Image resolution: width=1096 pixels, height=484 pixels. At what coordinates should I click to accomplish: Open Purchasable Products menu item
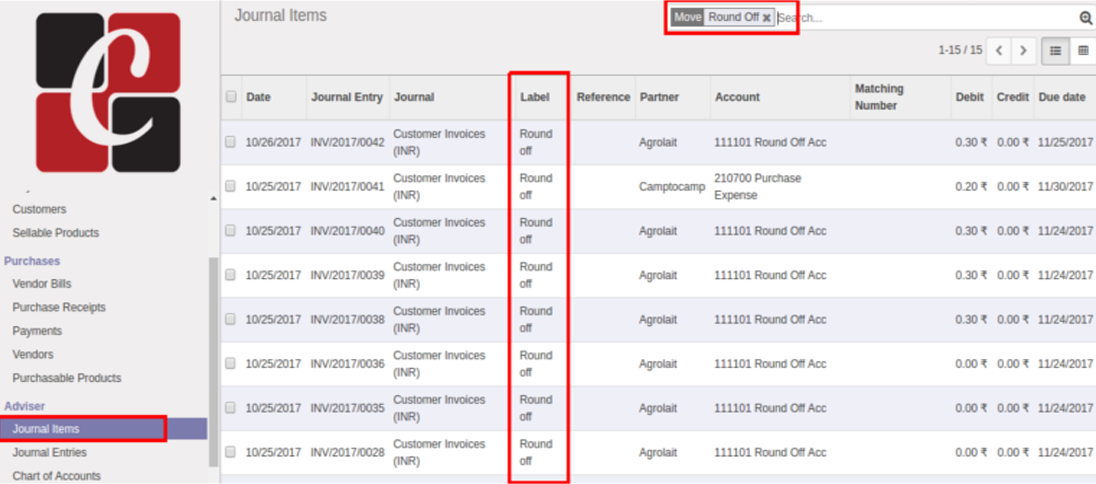point(67,378)
